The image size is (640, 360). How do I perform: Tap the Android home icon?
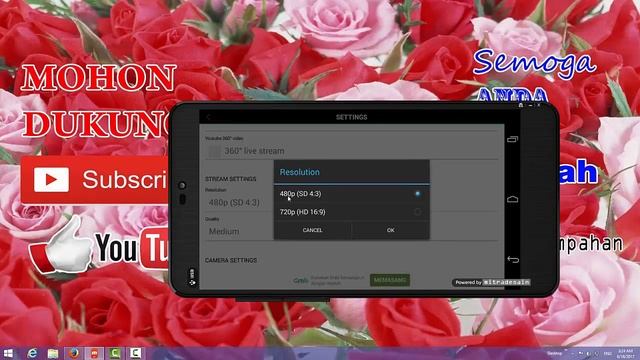pos(513,199)
